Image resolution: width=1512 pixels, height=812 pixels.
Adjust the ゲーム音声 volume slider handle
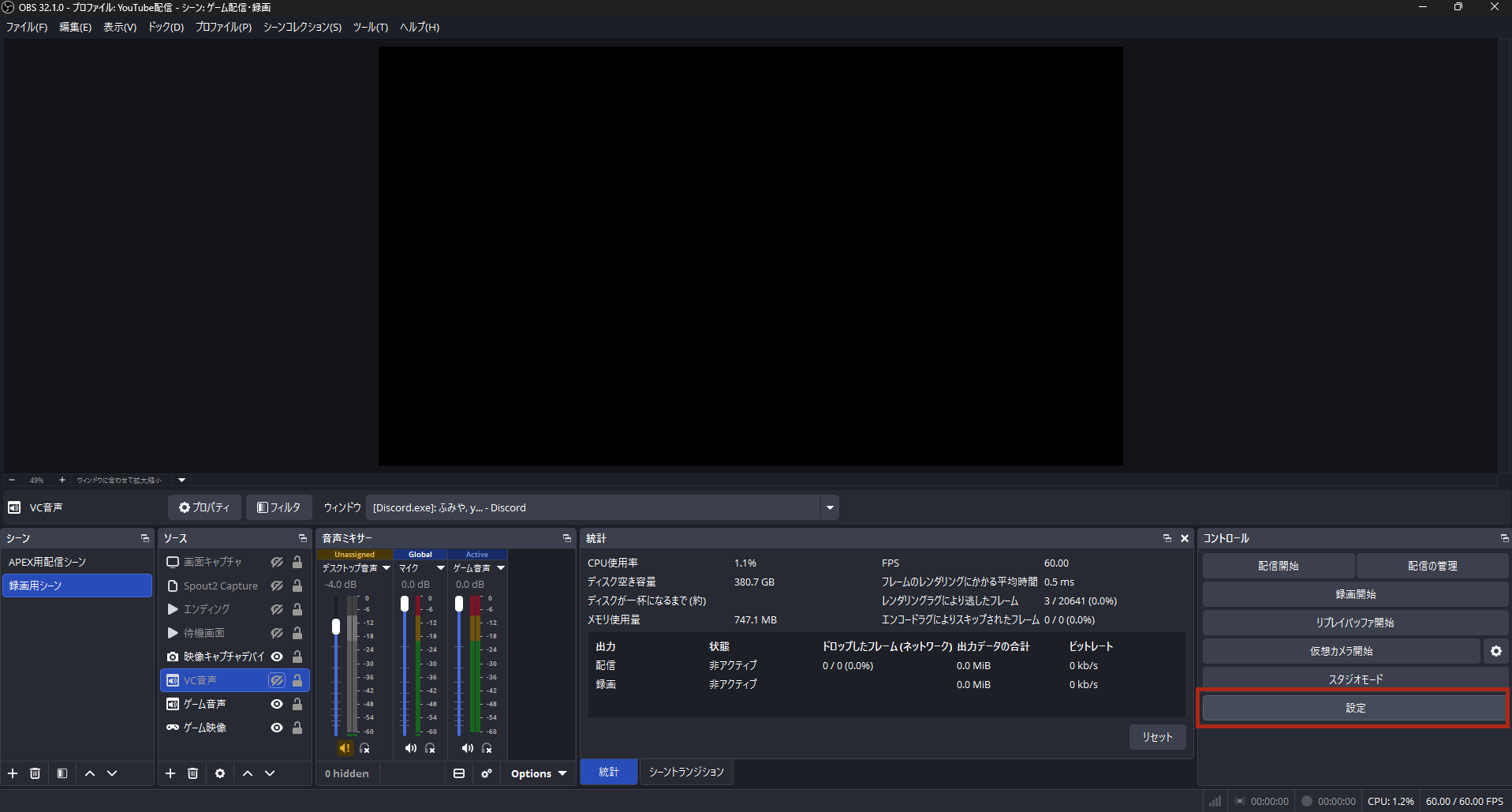coord(459,604)
